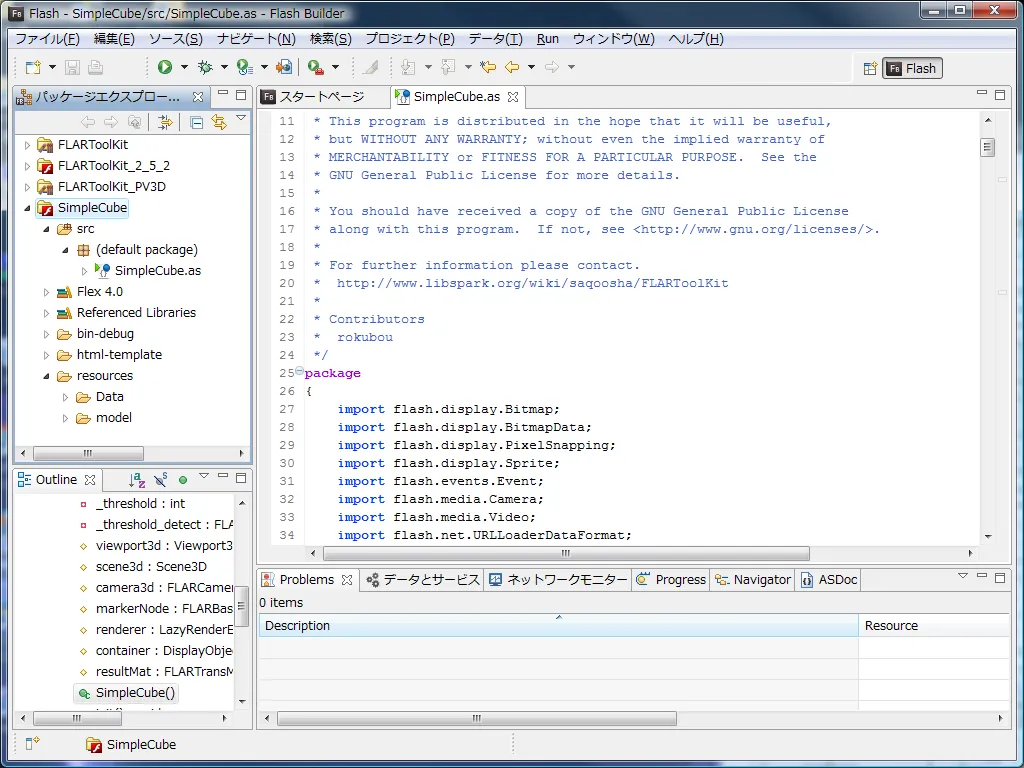Viewport: 1024px width, 768px height.
Task: Navigate Back with yellow left arrow
Action: click(x=513, y=67)
